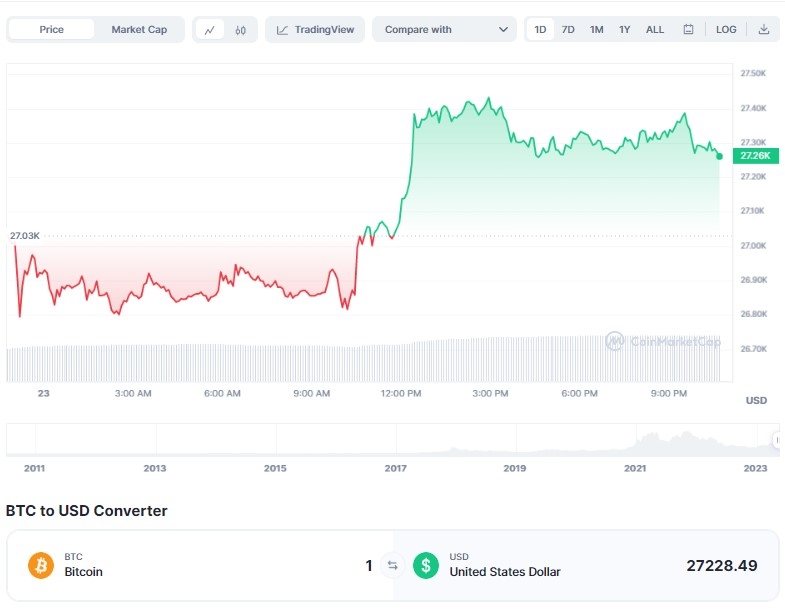Image resolution: width=785 pixels, height=616 pixels.
Task: Toggle LOG scale on chart
Action: (726, 30)
